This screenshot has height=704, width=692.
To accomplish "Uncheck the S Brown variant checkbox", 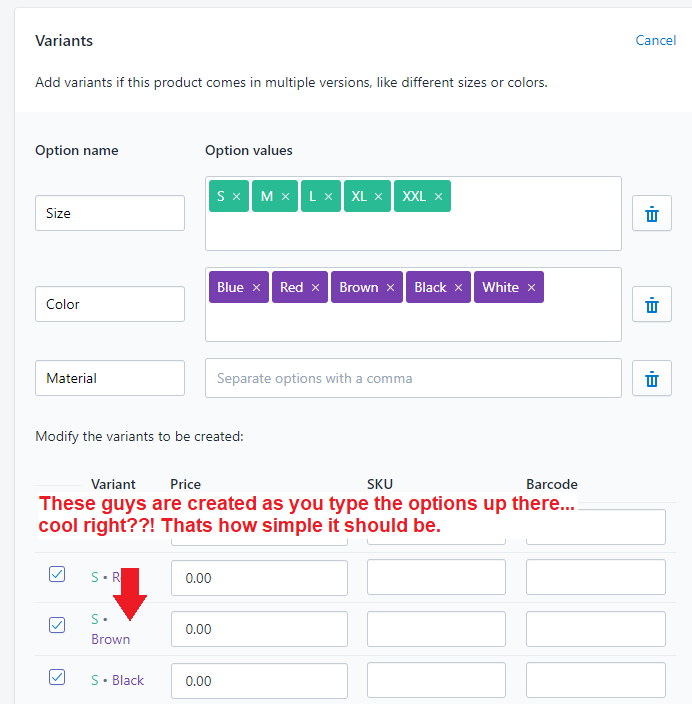I will tap(57, 625).
